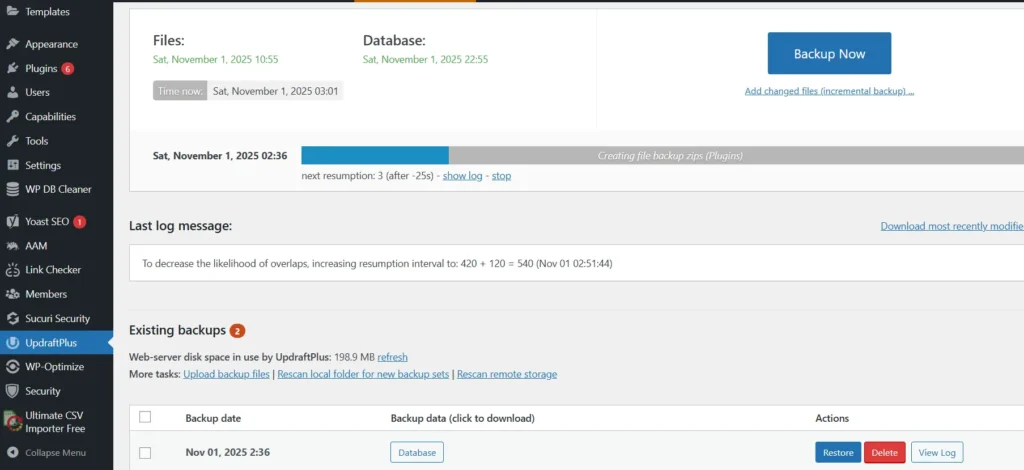Image resolution: width=1024 pixels, height=470 pixels.
Task: Click the Upload backup files link
Action: click(226, 374)
